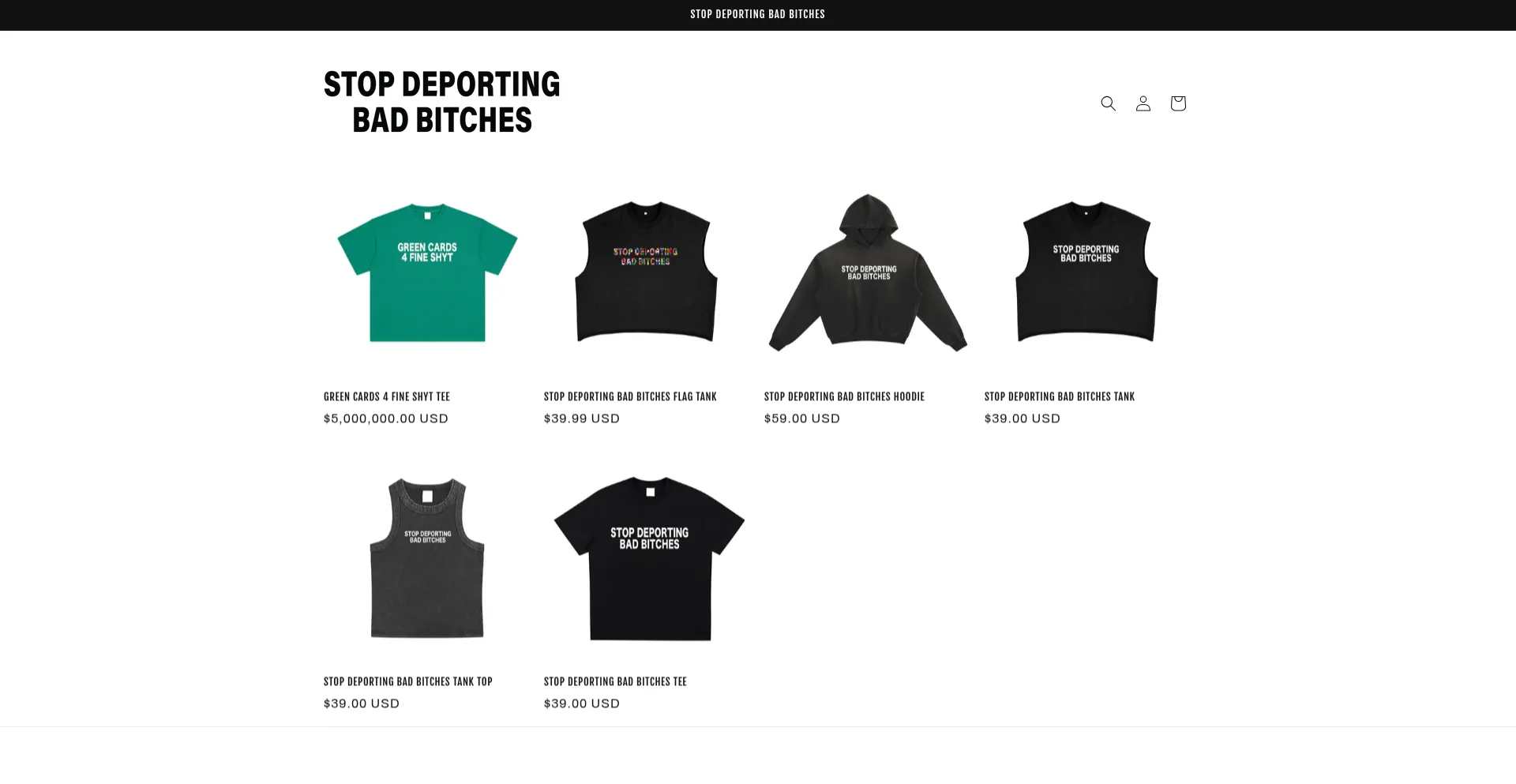
Task: Click the account login person icon
Action: pyautogui.click(x=1143, y=103)
